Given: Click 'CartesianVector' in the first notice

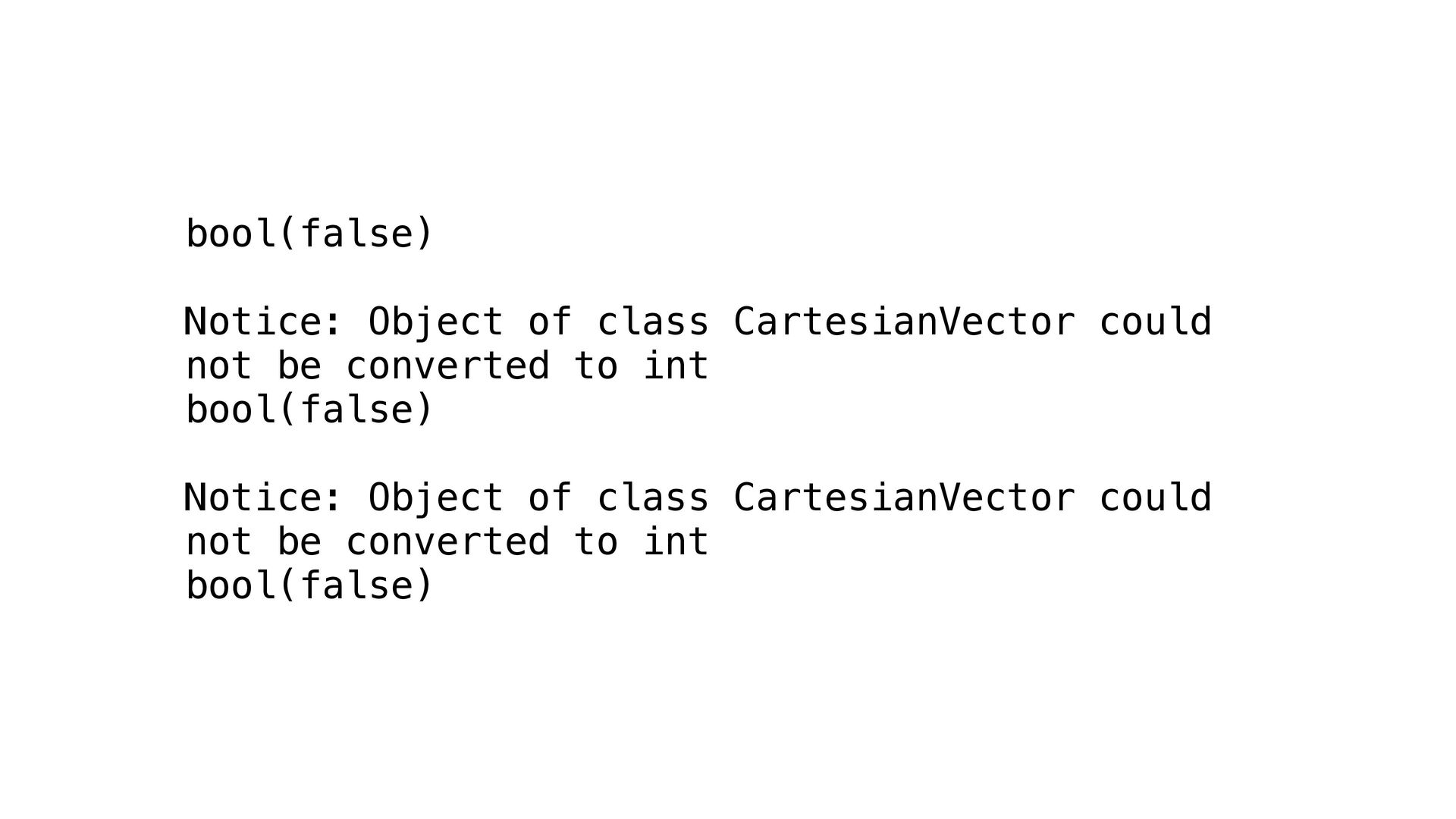Looking at the screenshot, I should (x=903, y=322).
